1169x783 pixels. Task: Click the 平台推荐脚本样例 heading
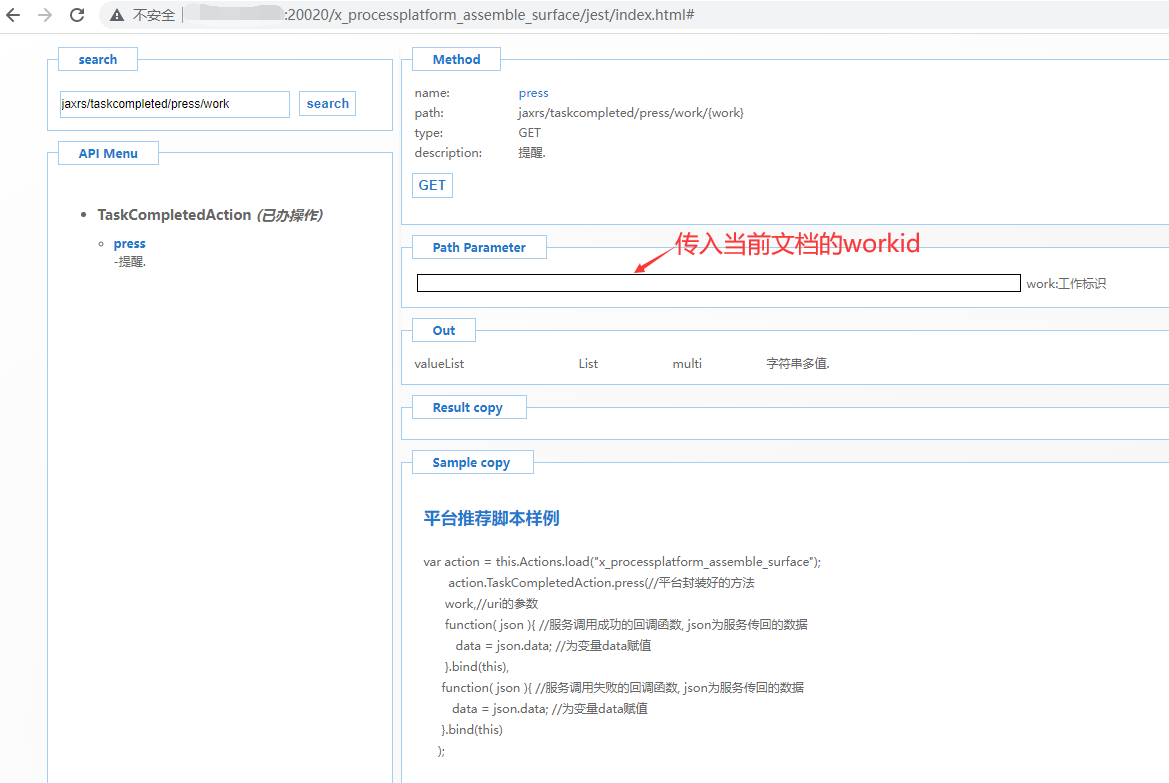click(491, 518)
